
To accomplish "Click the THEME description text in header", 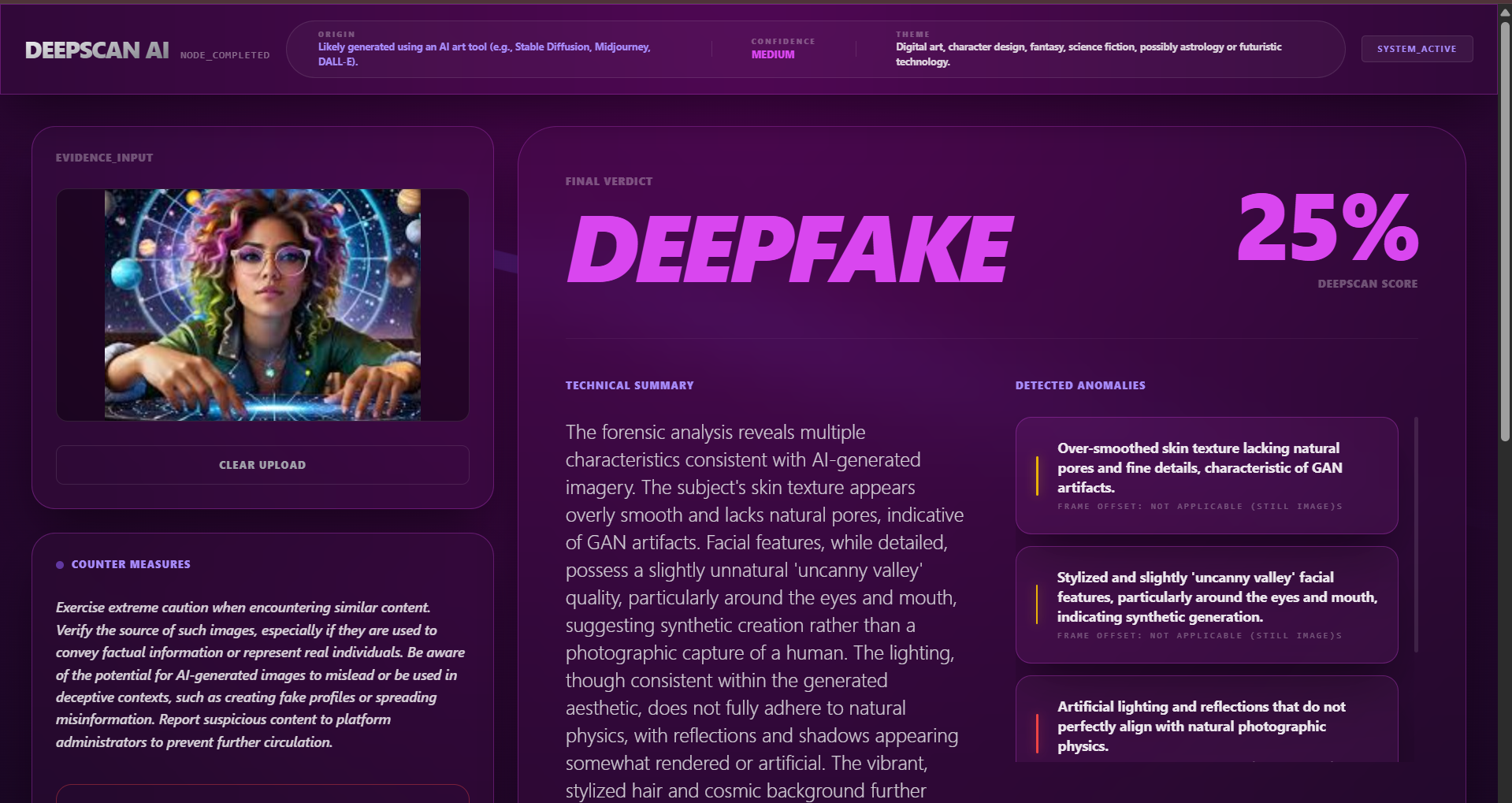I will (x=1089, y=54).
